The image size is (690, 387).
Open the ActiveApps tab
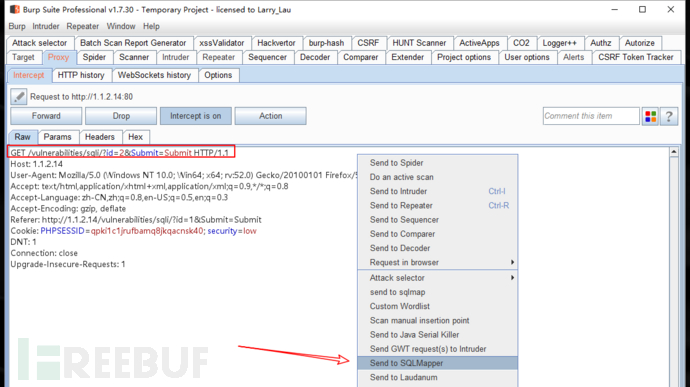[x=479, y=43]
